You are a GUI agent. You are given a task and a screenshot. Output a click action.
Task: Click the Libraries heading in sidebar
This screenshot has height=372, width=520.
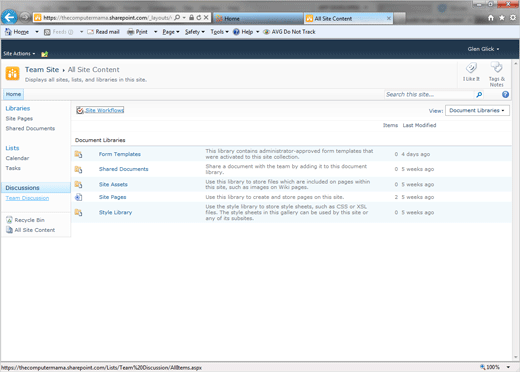pos(18,108)
